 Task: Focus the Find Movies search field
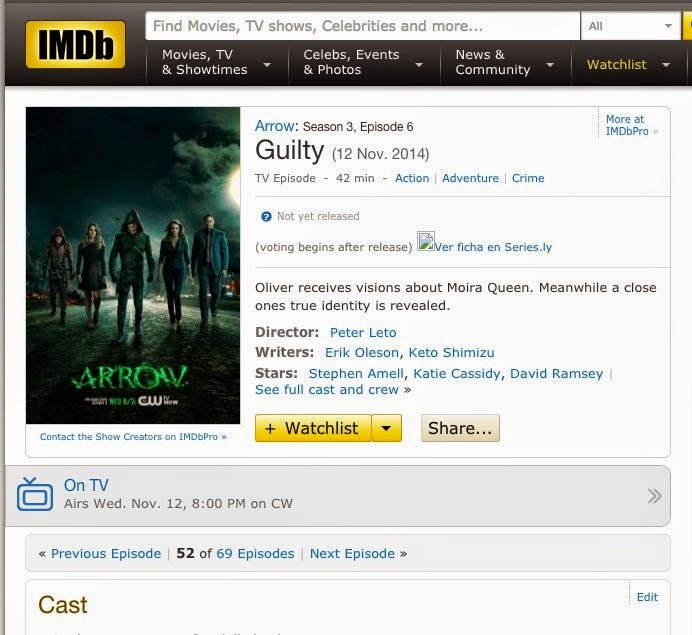[362, 26]
